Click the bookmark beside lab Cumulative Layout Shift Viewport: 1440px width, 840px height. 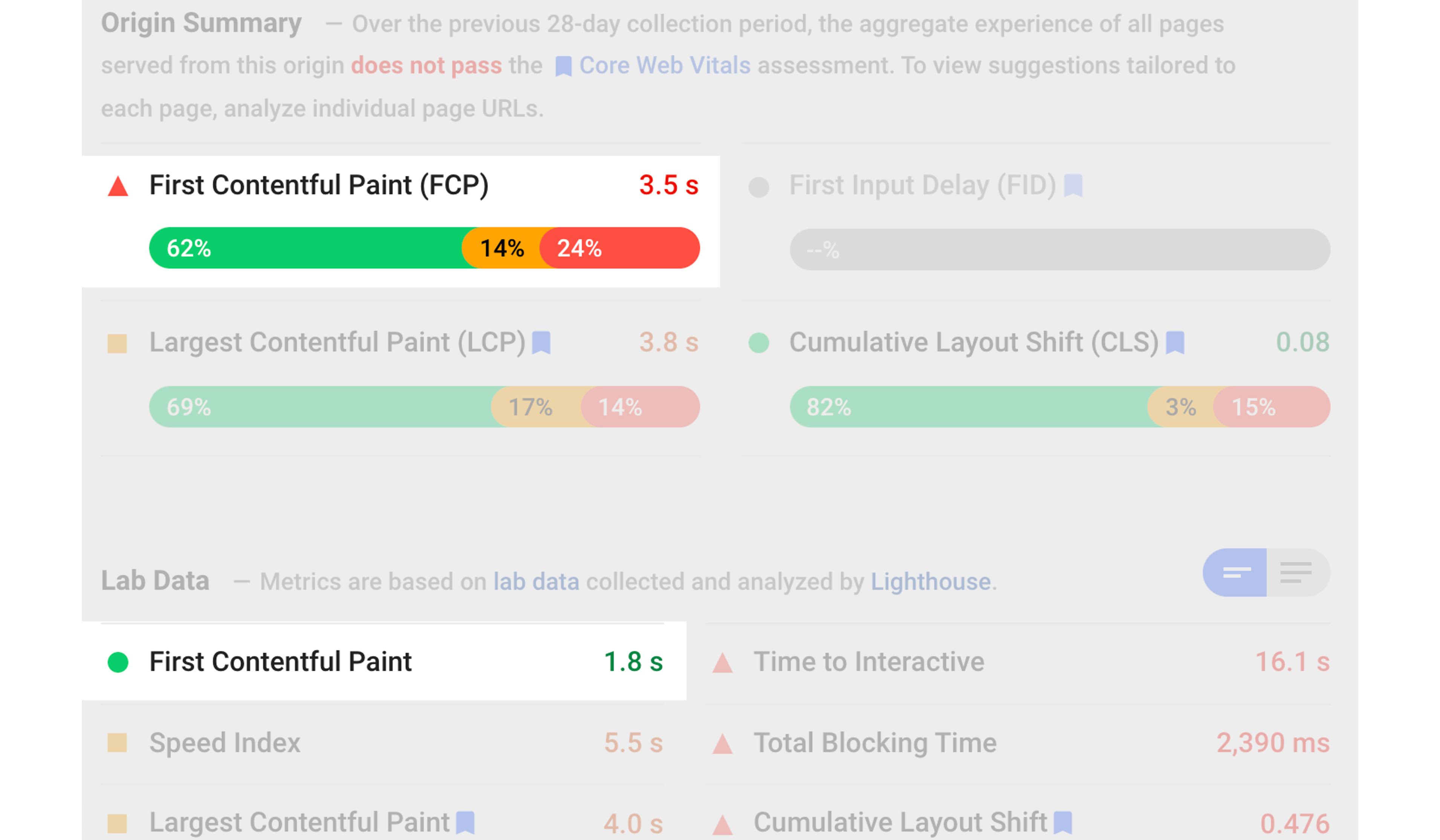(x=1064, y=823)
